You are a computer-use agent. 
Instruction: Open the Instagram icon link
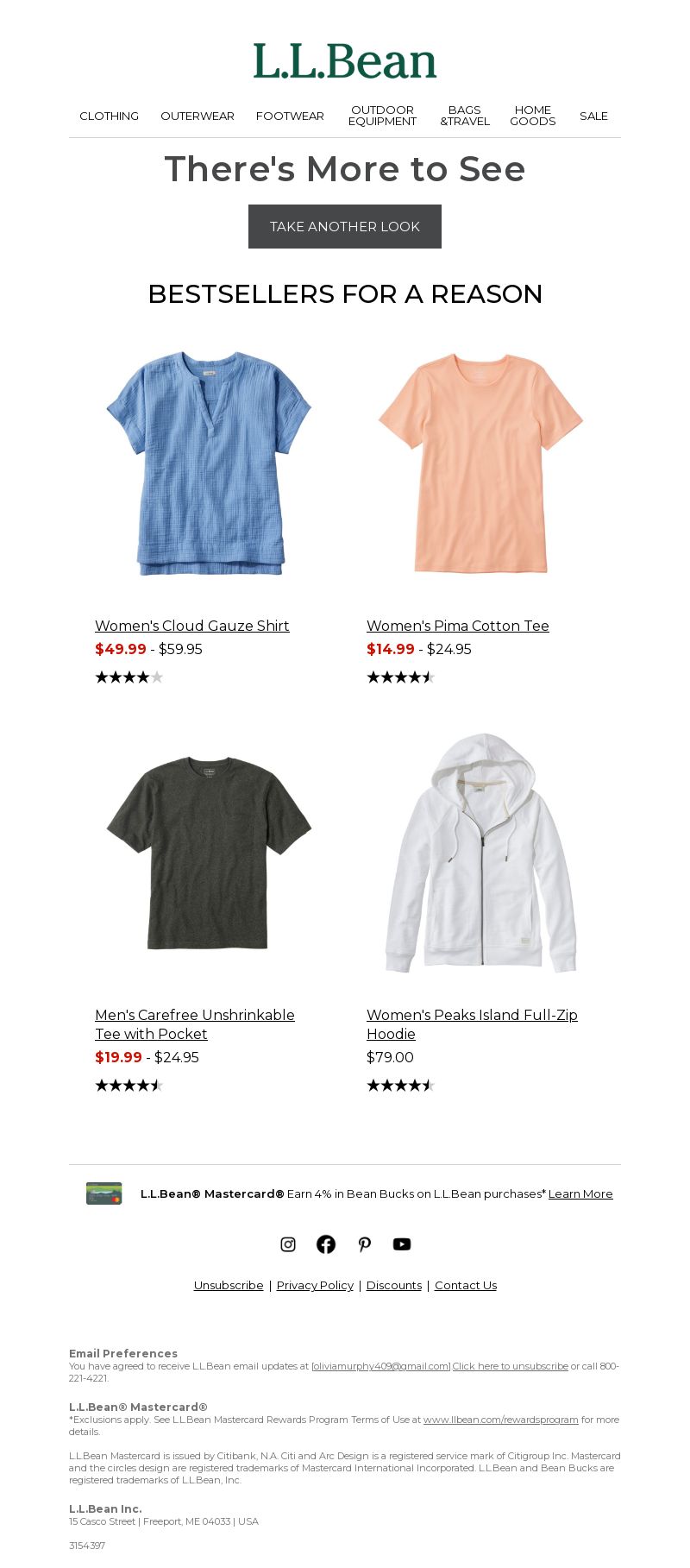coord(288,1244)
